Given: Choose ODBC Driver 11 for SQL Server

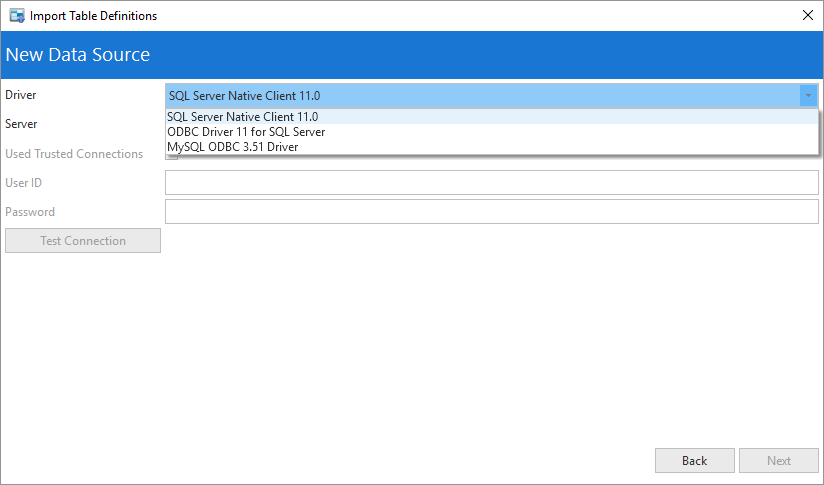Looking at the screenshot, I should click(x=492, y=132).
